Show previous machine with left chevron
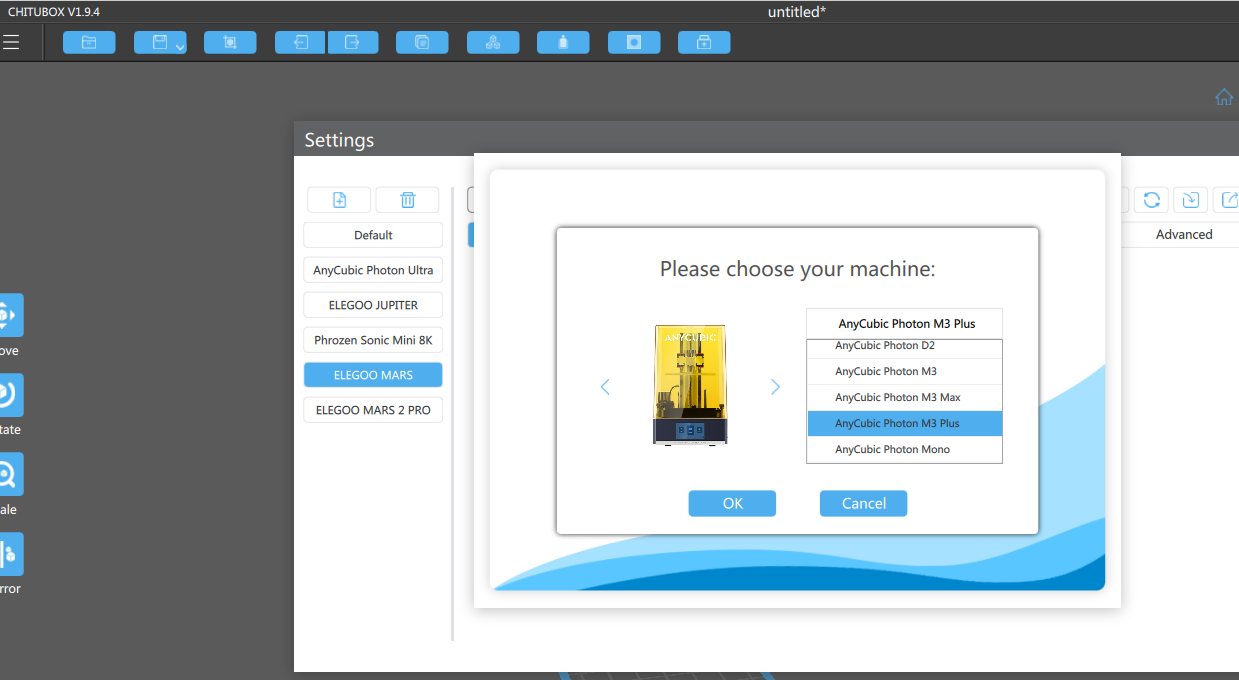 605,387
